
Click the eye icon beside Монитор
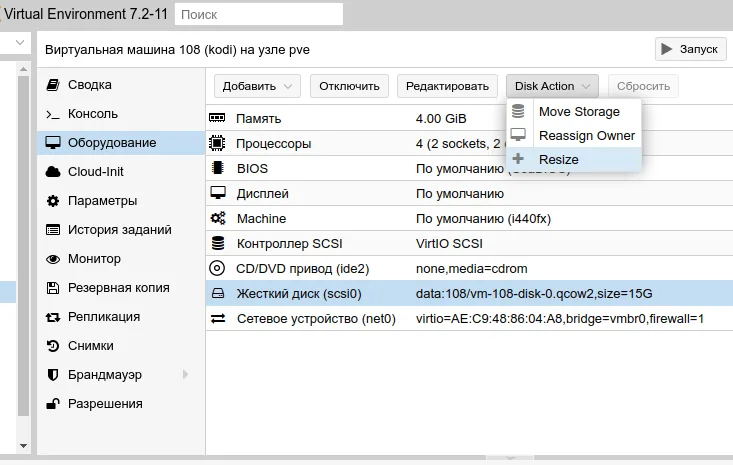pyautogui.click(x=53, y=259)
